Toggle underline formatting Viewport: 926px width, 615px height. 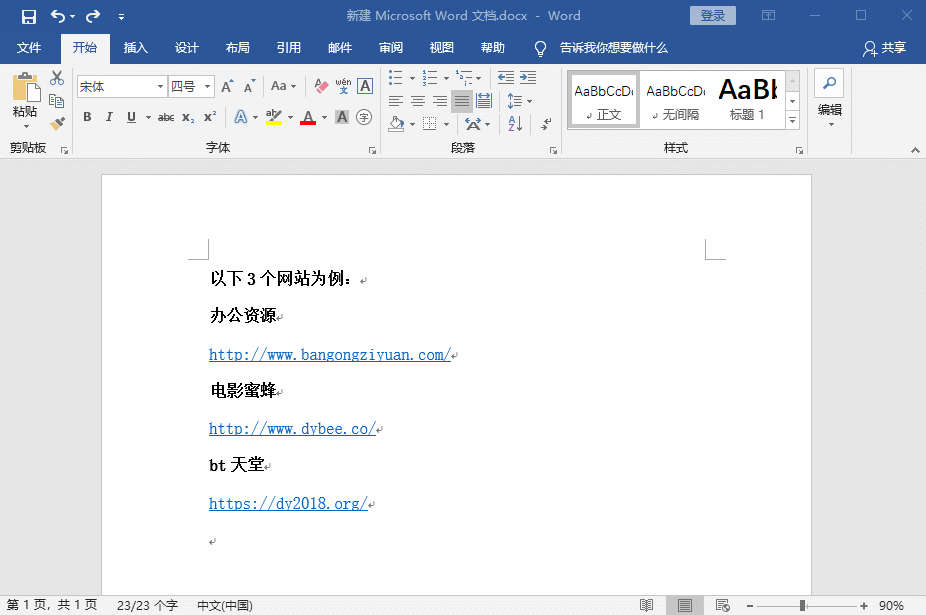click(x=131, y=117)
